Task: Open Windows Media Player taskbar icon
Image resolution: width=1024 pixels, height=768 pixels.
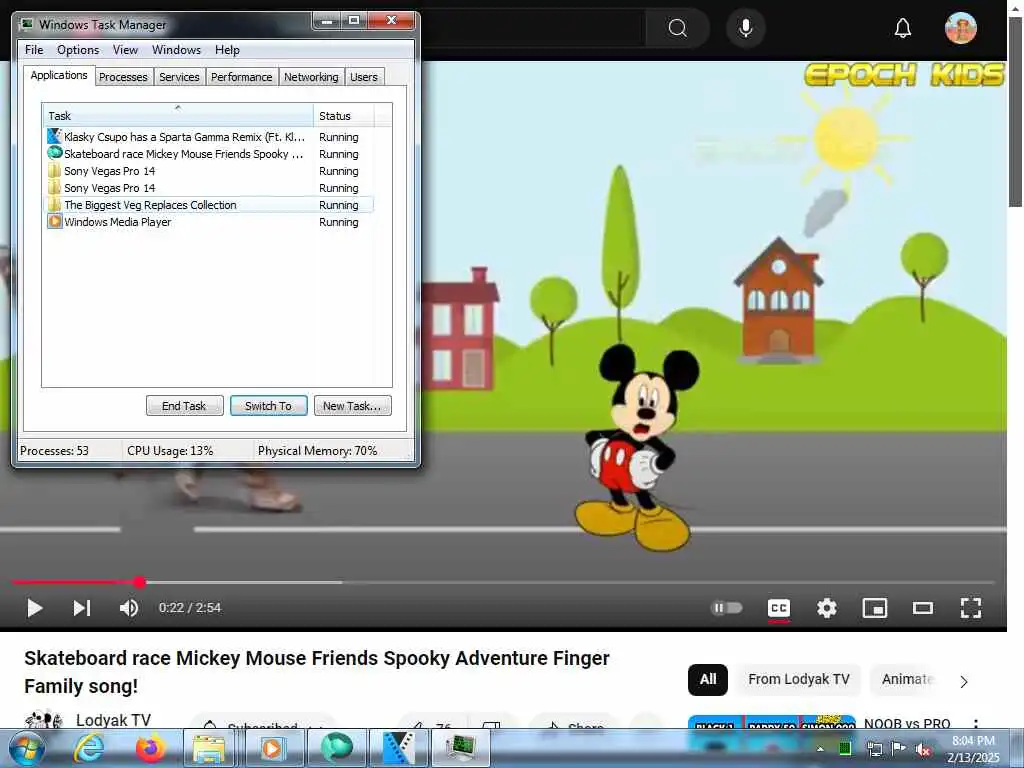Action: (274, 748)
